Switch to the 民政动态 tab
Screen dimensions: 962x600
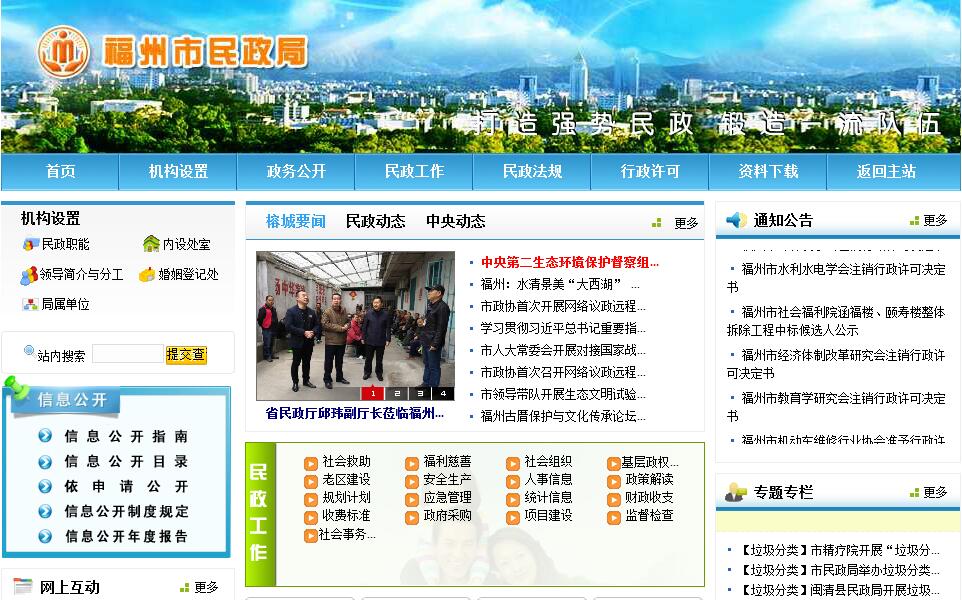click(x=375, y=221)
